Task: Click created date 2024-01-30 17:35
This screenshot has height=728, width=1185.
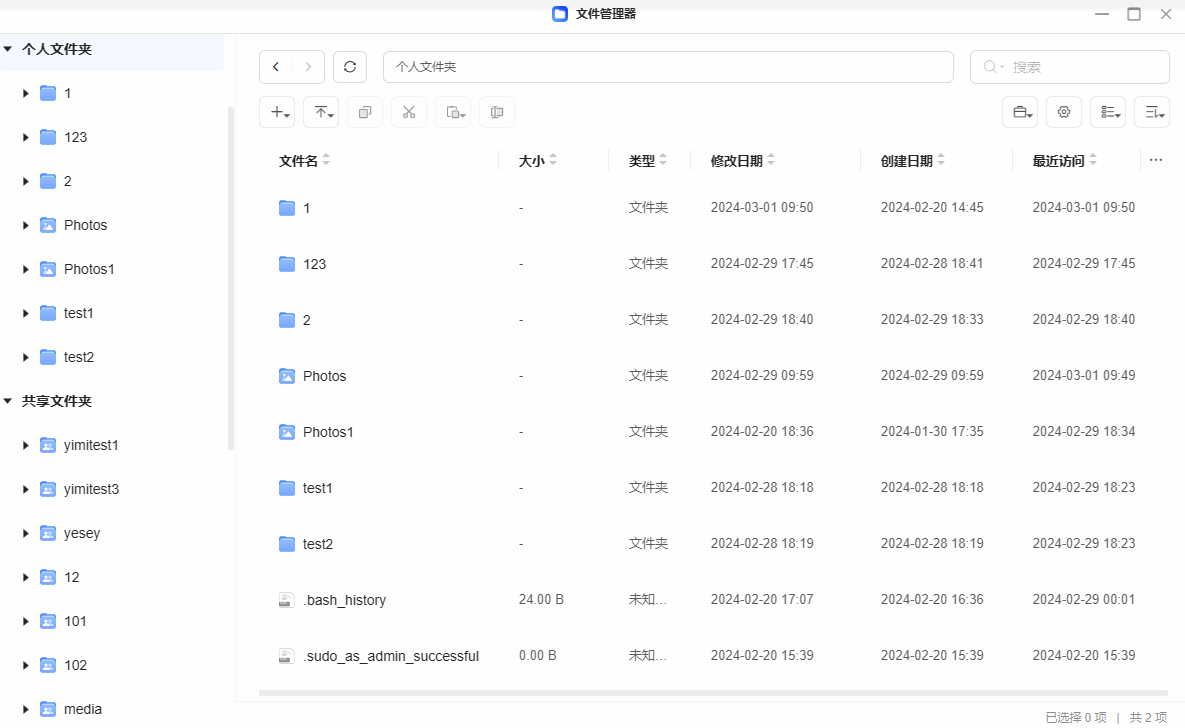Action: (932, 431)
